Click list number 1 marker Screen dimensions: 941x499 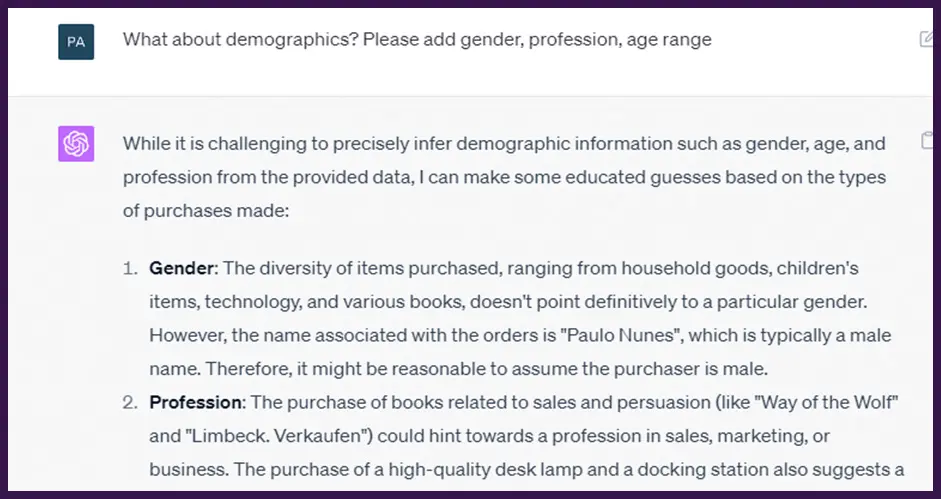(x=131, y=269)
